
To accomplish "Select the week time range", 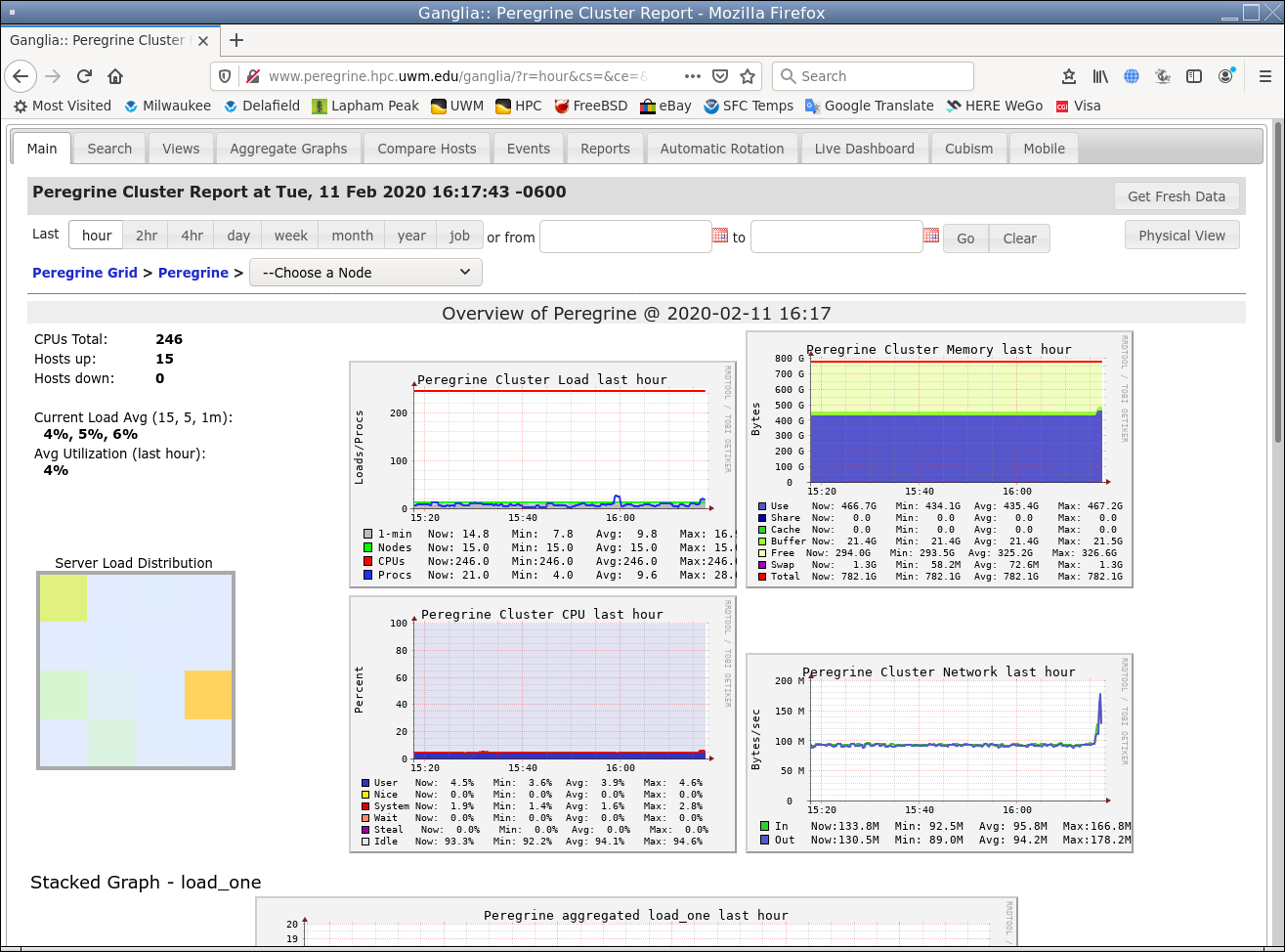I will [x=291, y=236].
